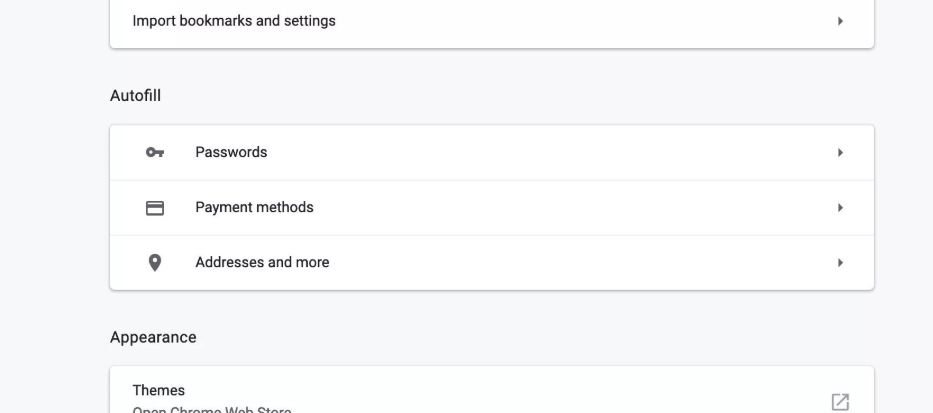Open the Passwords label
Viewport: 933px width, 413px height.
[x=231, y=153]
